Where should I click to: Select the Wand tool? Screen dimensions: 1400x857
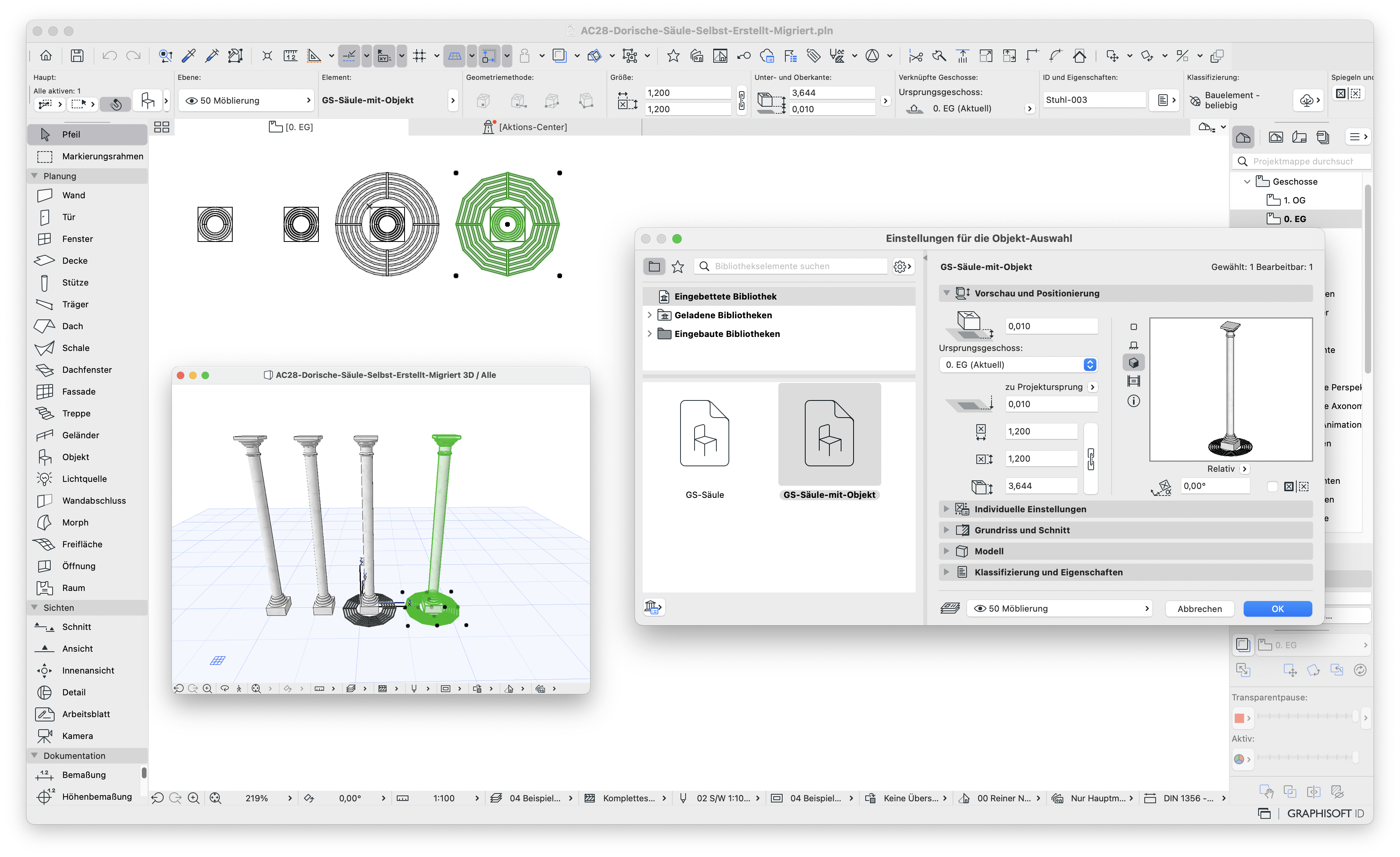point(87,195)
